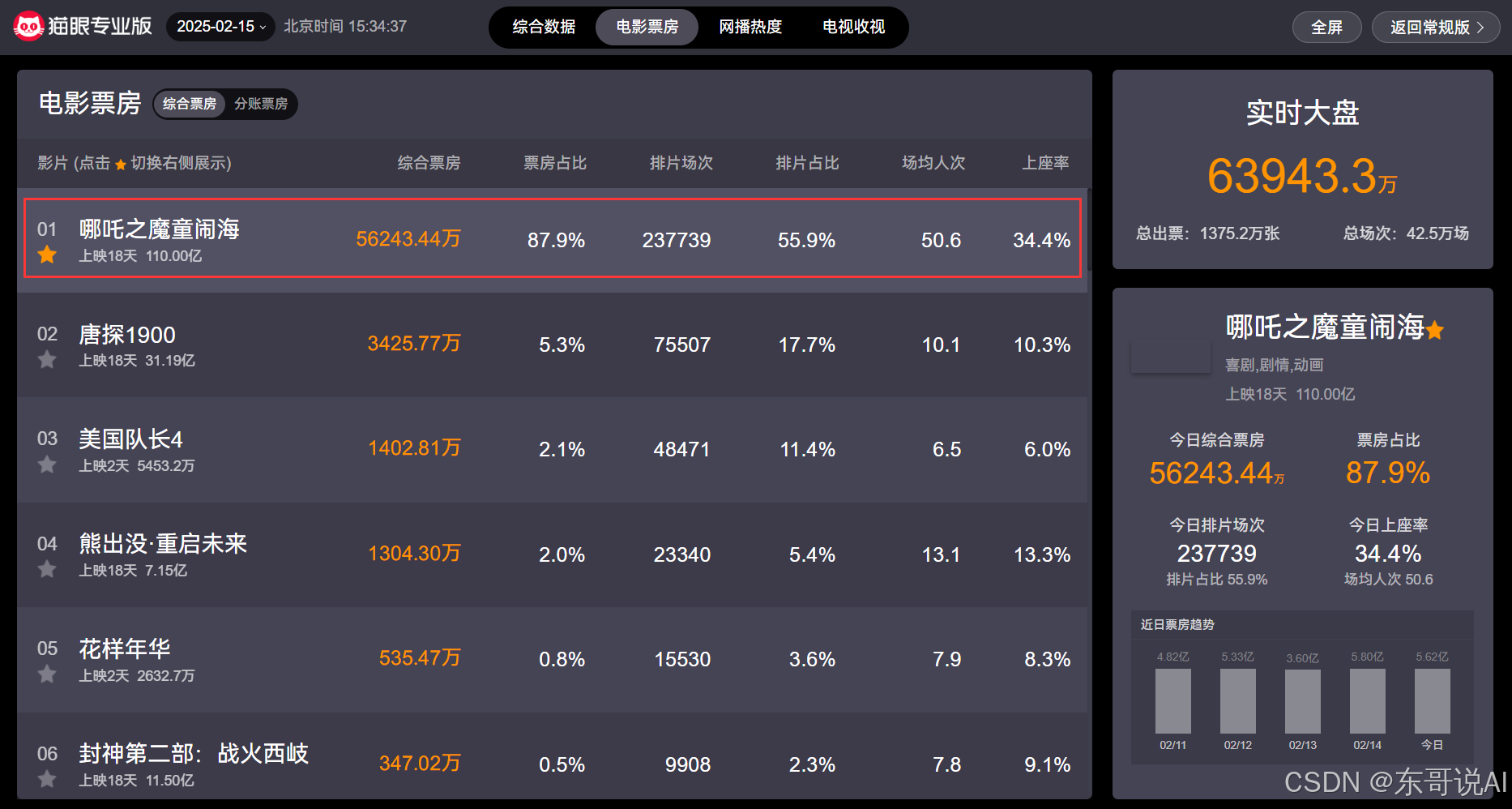Viewport: 1512px width, 809px height.
Task: Click the 排片占比 column header
Action: (x=807, y=163)
